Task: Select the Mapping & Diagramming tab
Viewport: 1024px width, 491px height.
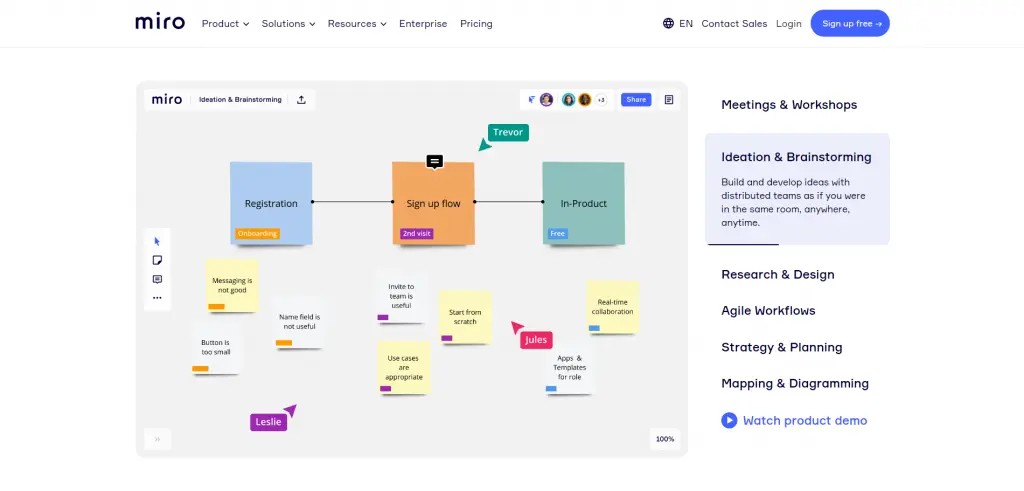Action: (x=795, y=383)
